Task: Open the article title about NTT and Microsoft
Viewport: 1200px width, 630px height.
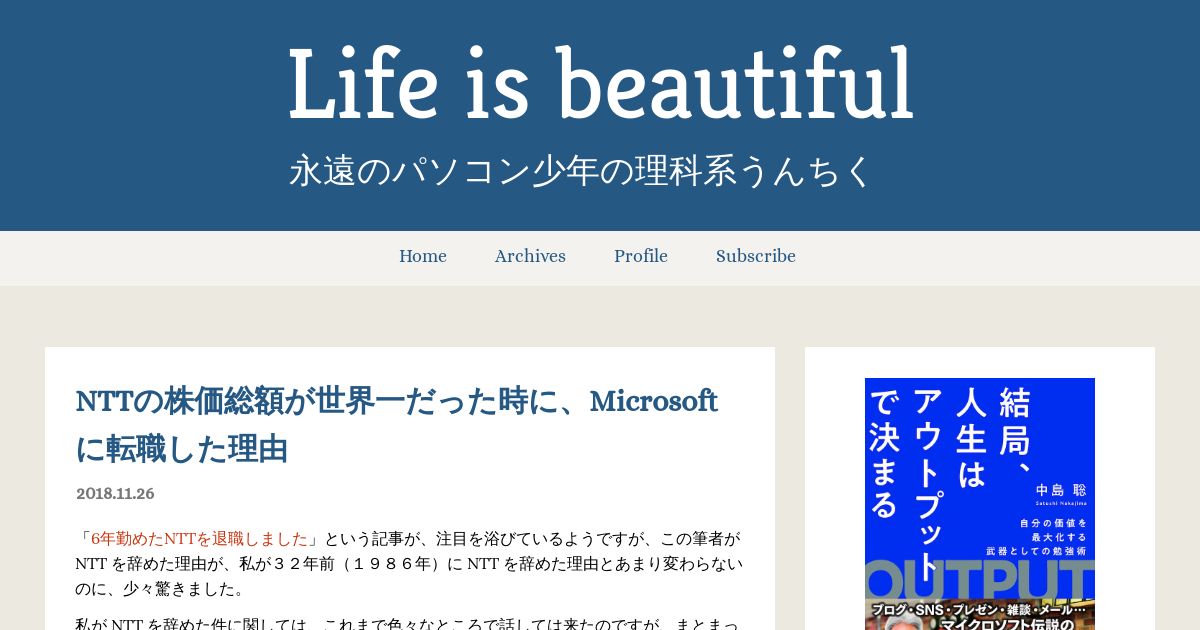Action: pyautogui.click(x=397, y=425)
